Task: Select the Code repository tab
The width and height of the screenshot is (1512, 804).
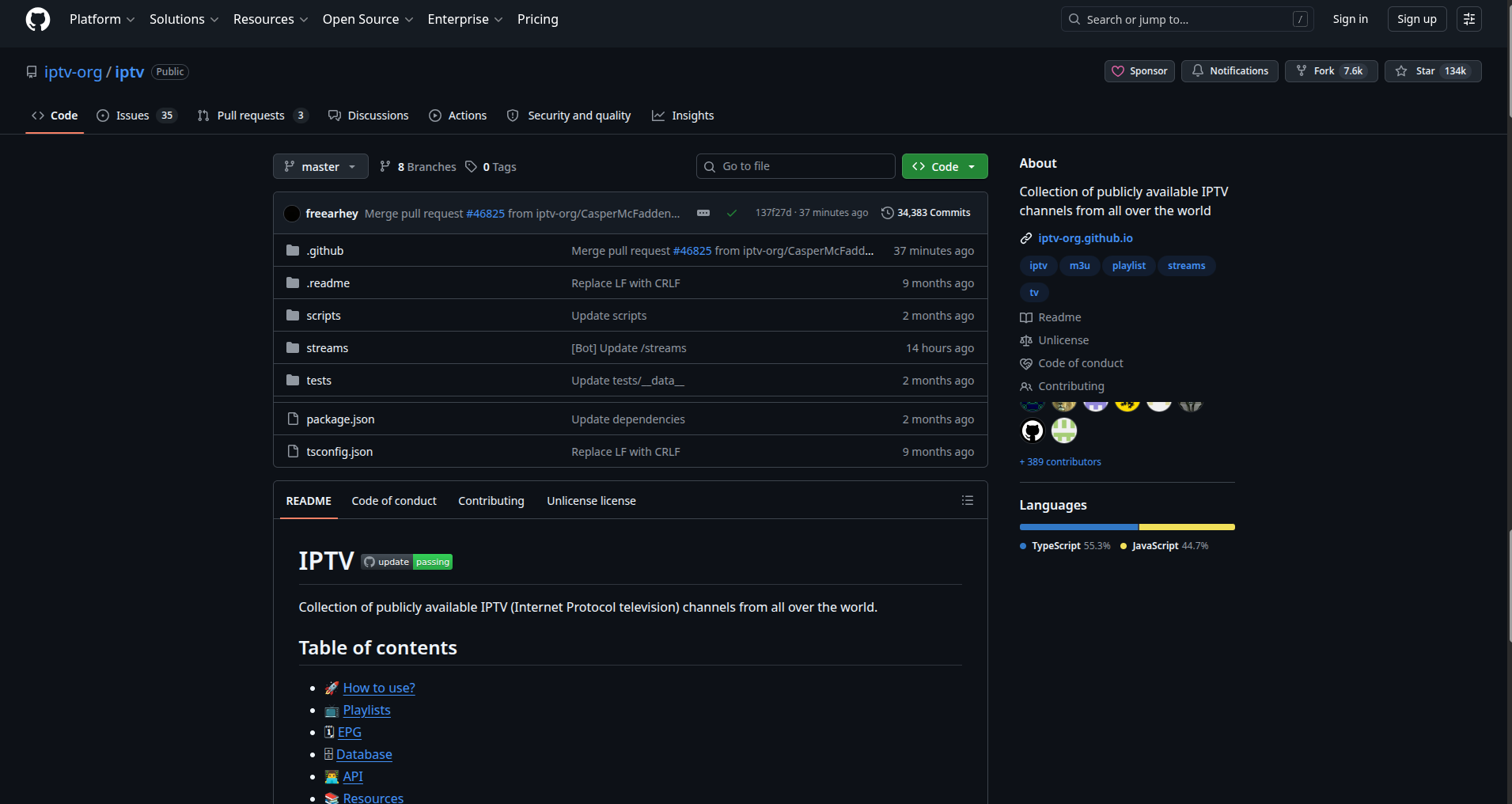Action: pos(55,116)
